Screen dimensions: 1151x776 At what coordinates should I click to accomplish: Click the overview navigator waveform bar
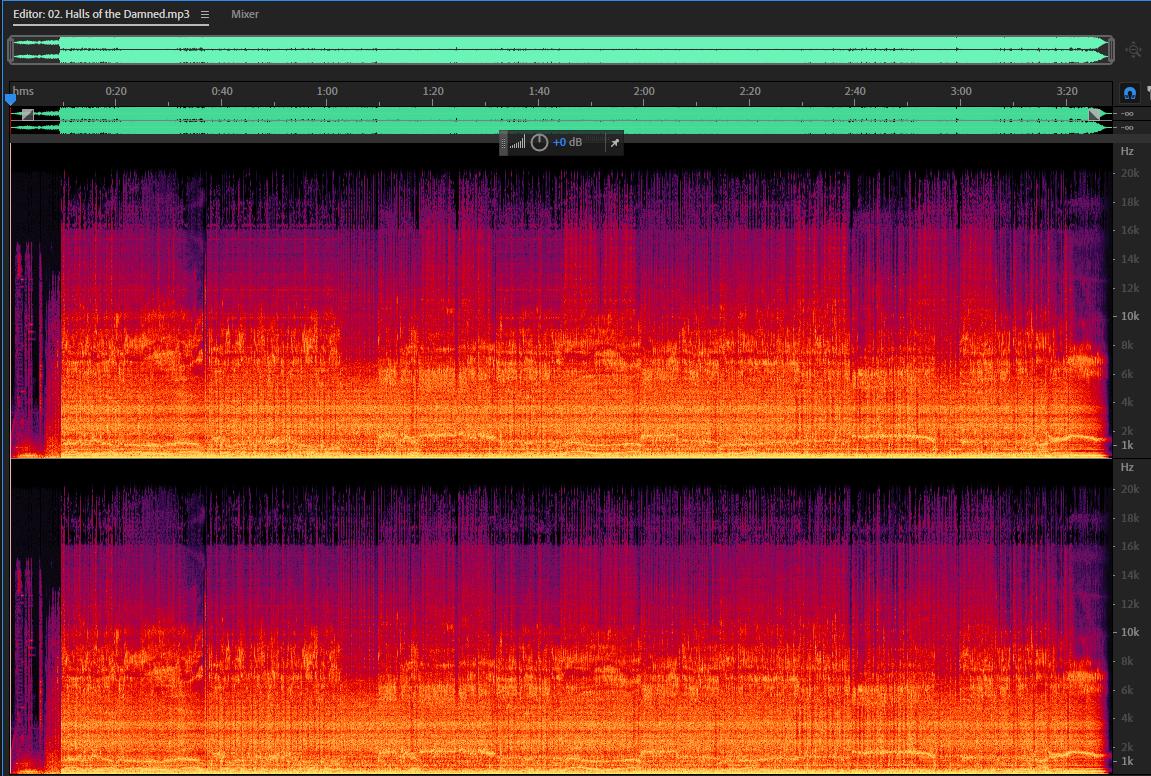(561, 50)
